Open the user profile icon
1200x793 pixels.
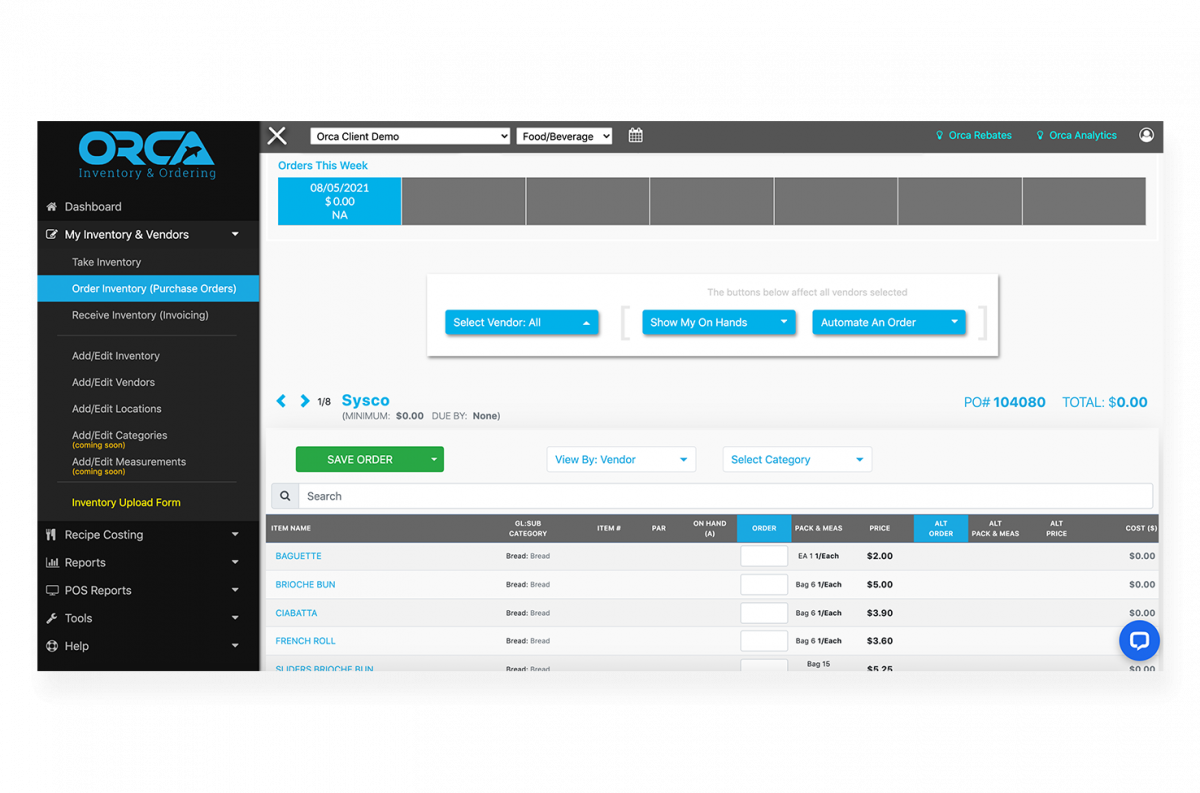click(x=1146, y=135)
